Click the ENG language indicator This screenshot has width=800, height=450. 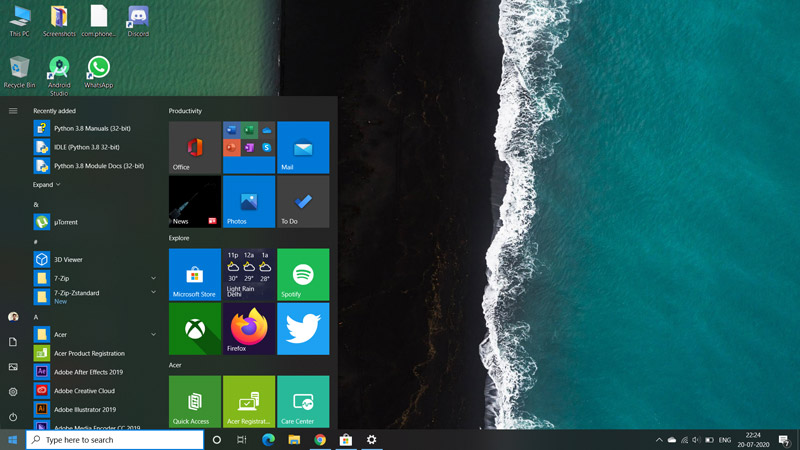coord(725,440)
